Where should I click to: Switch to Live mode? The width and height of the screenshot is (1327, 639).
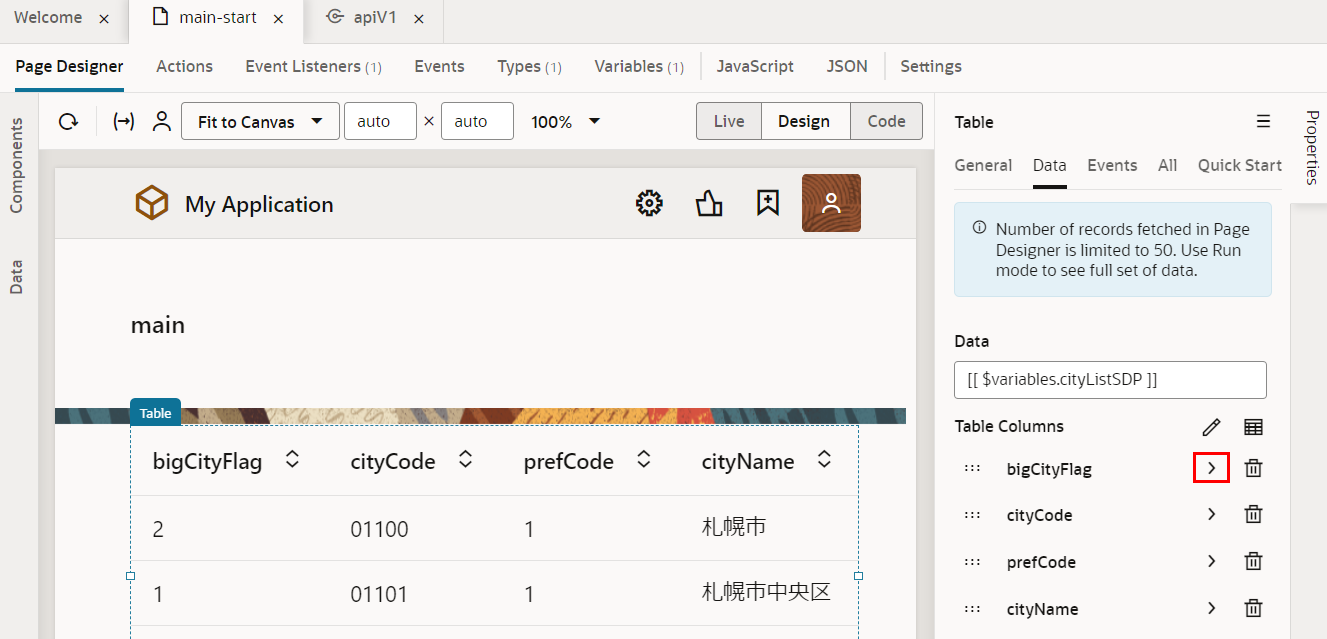pyautogui.click(x=729, y=121)
